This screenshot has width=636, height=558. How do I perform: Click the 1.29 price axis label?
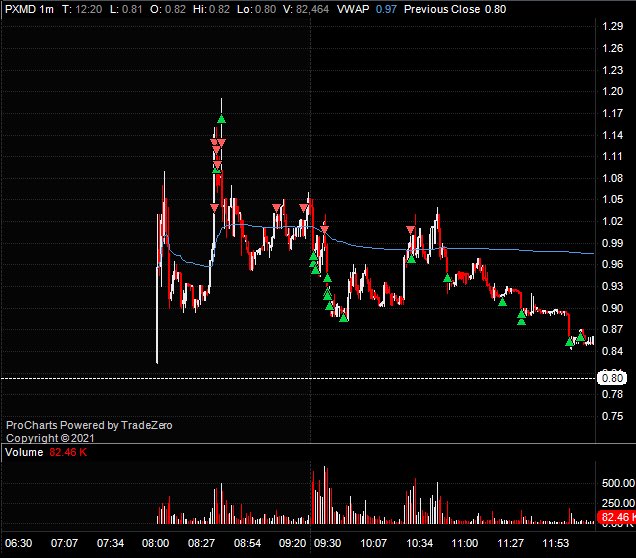612,26
